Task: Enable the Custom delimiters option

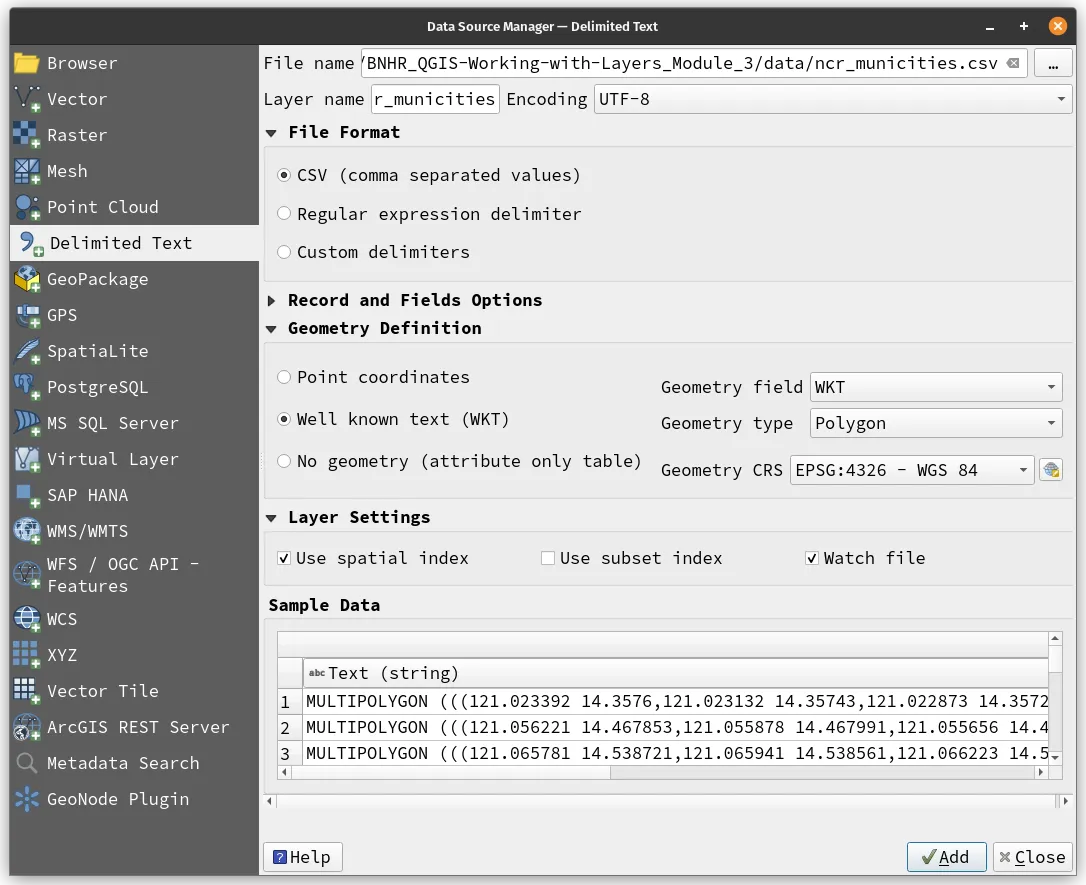Action: coord(284,252)
